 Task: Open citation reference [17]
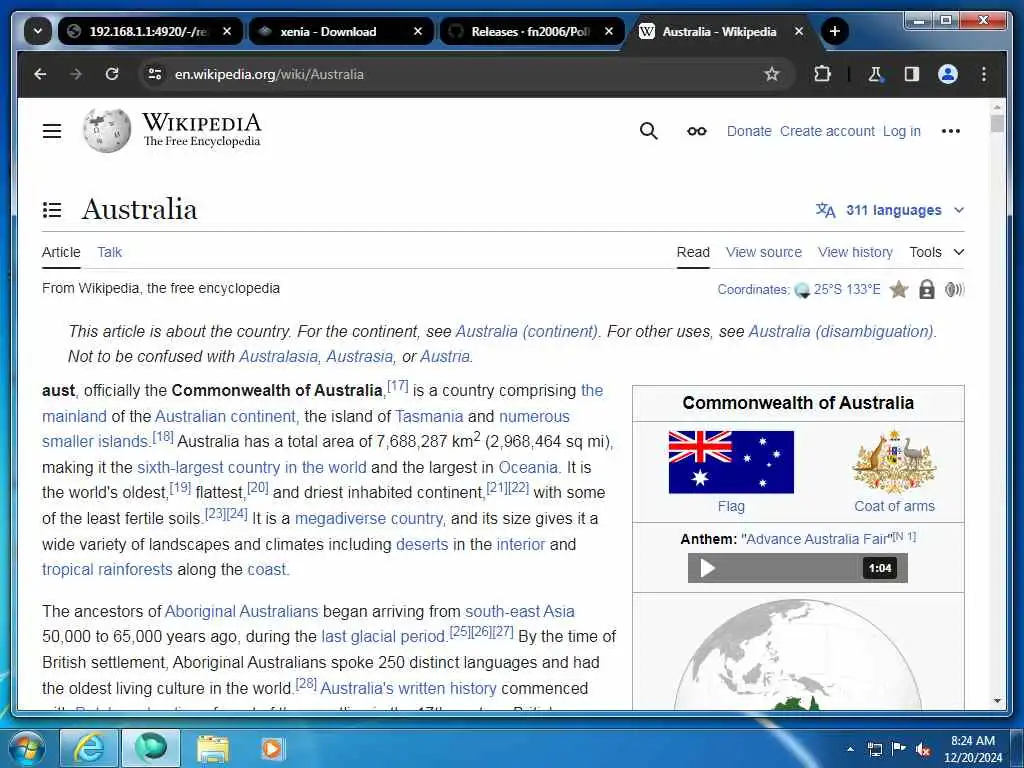pyautogui.click(x=398, y=385)
